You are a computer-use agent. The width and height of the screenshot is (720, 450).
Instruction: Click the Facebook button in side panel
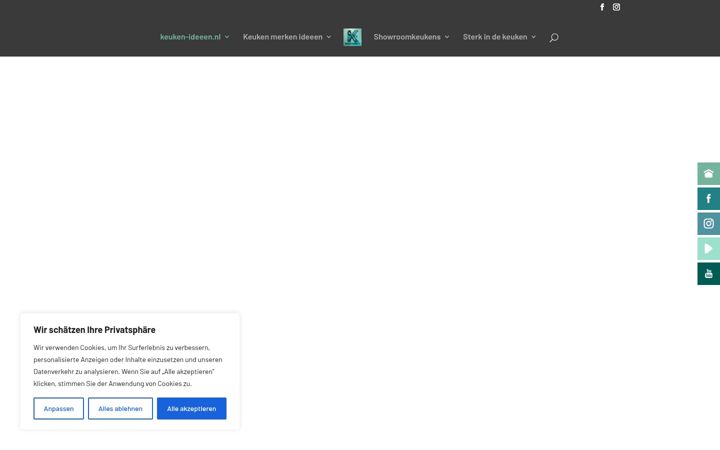(709, 199)
